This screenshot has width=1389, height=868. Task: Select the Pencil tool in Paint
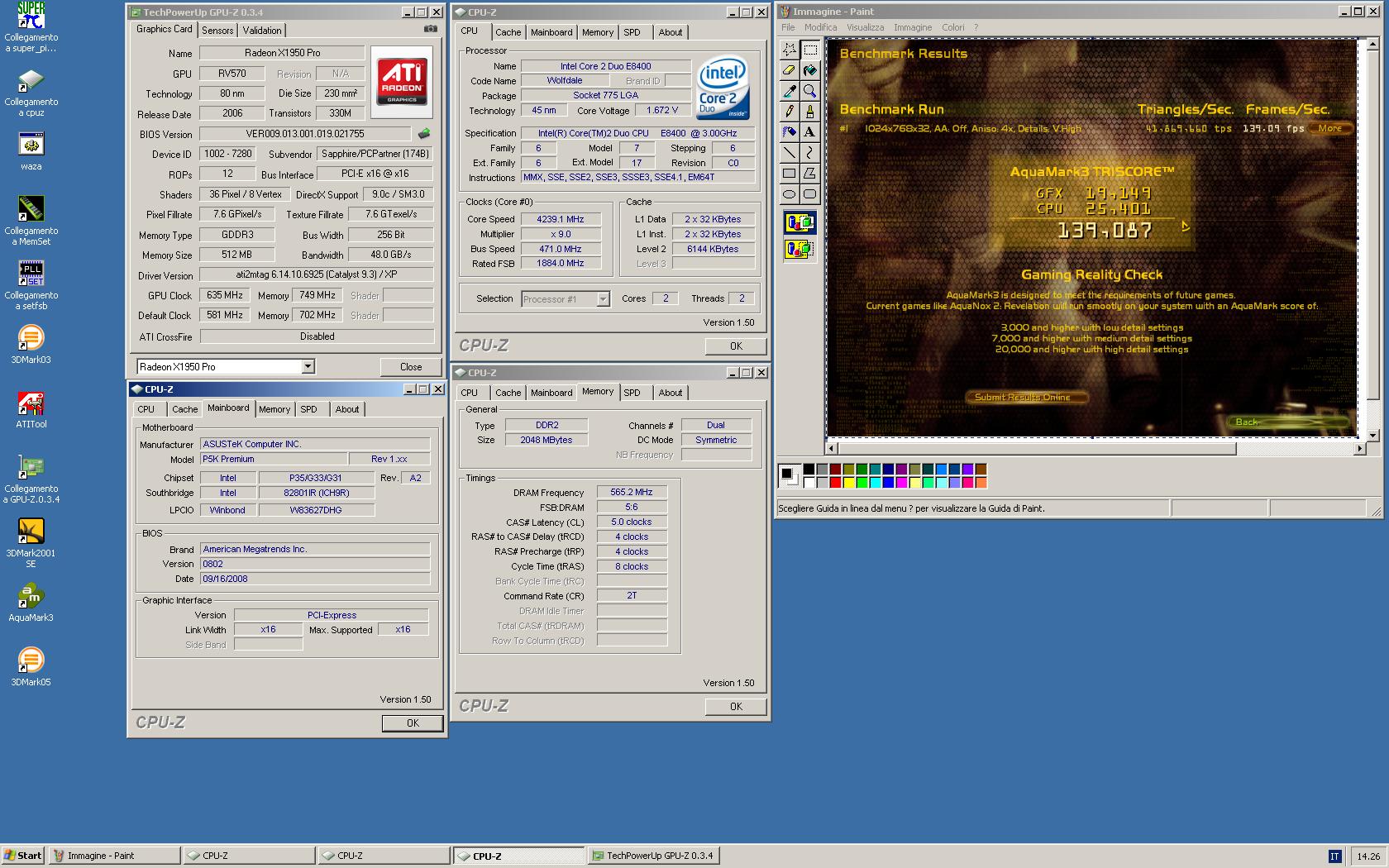[790, 112]
